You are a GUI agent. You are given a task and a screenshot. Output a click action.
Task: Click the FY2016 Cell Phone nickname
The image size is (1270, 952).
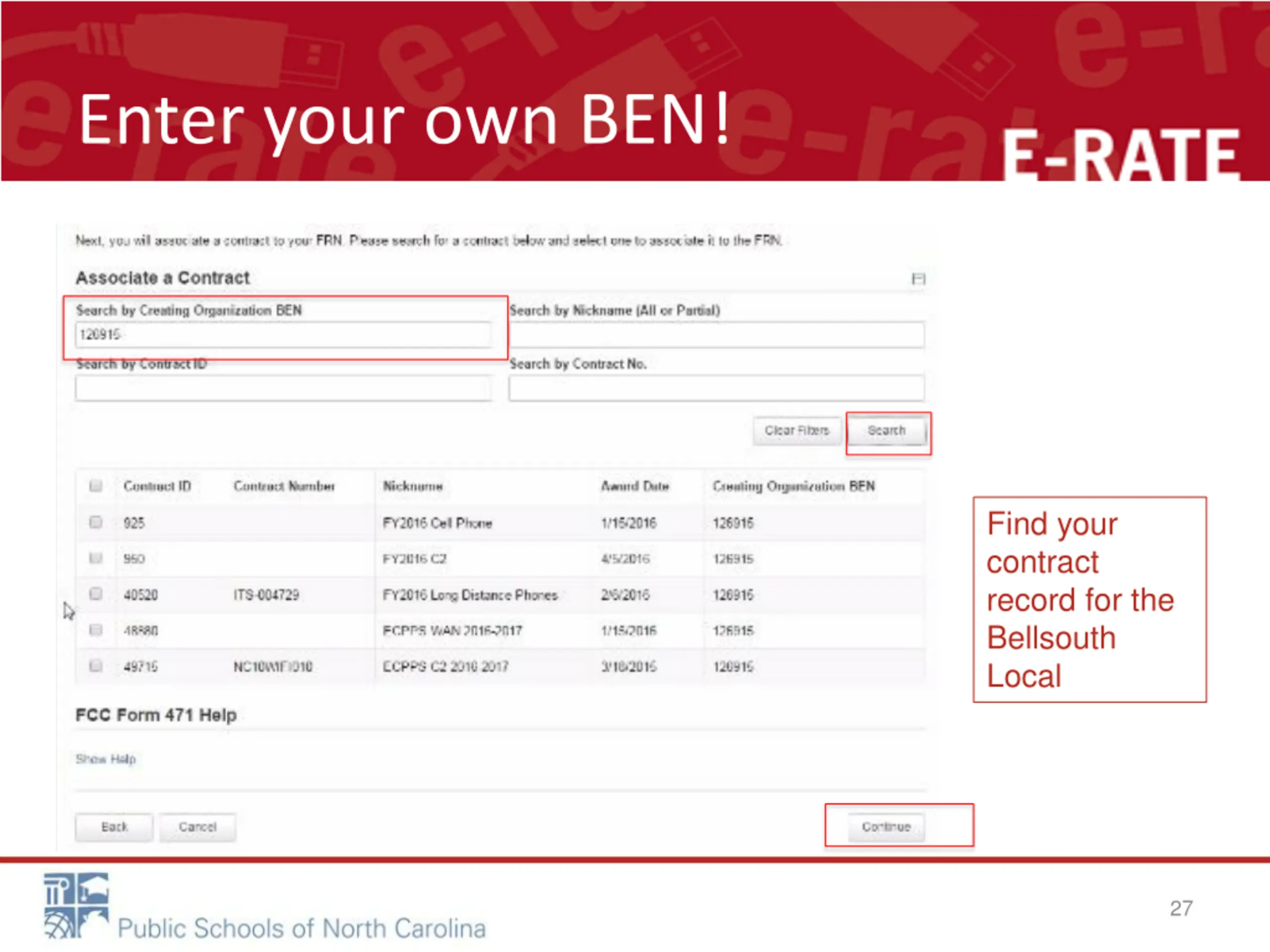pyautogui.click(x=438, y=523)
